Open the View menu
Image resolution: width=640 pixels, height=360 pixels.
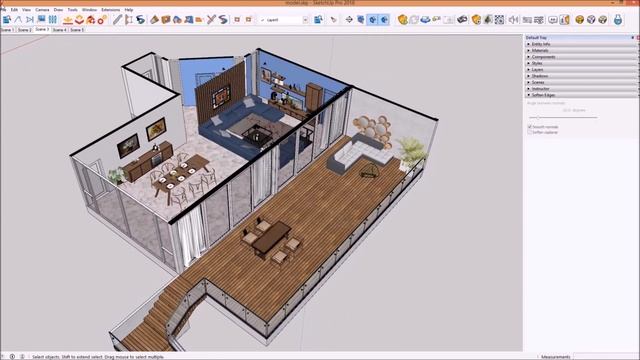pyautogui.click(x=27, y=9)
